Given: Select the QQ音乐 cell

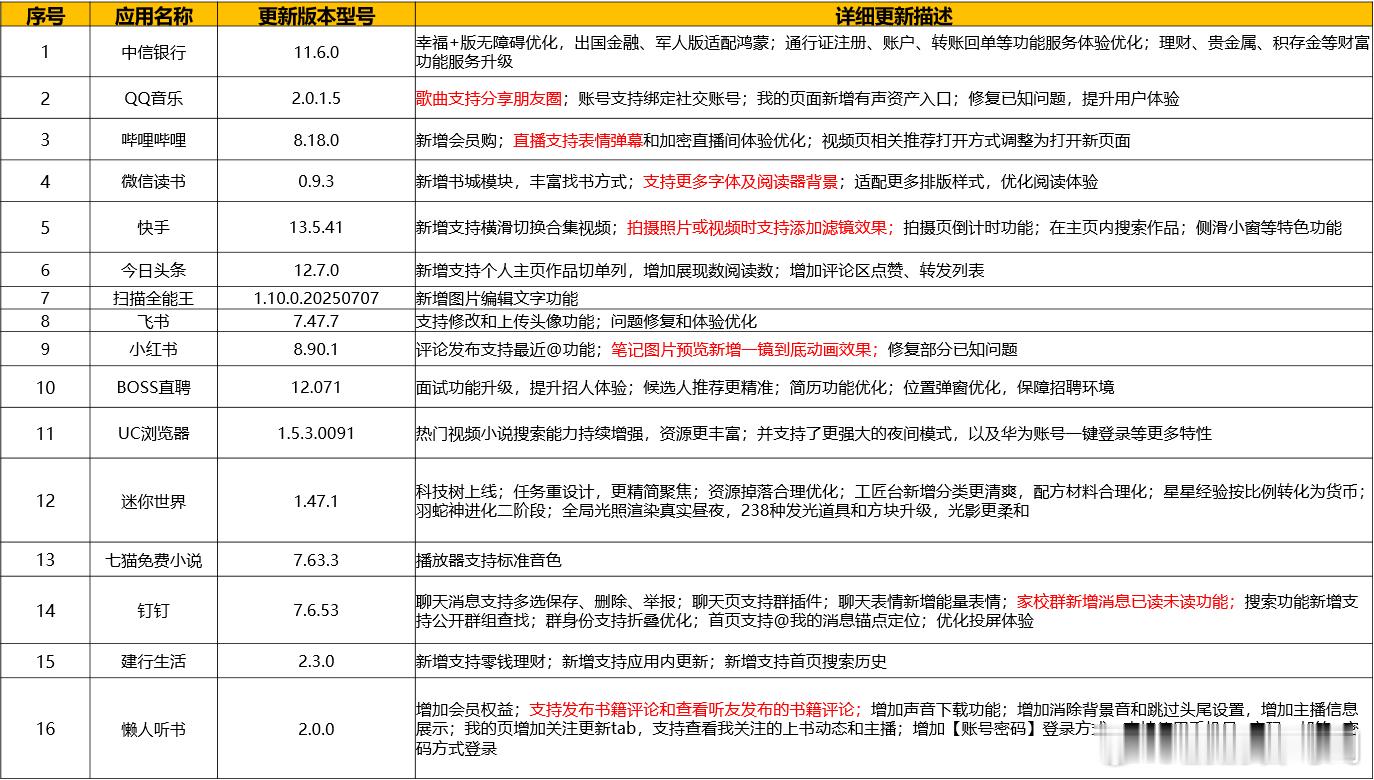Looking at the screenshot, I should coord(153,99).
